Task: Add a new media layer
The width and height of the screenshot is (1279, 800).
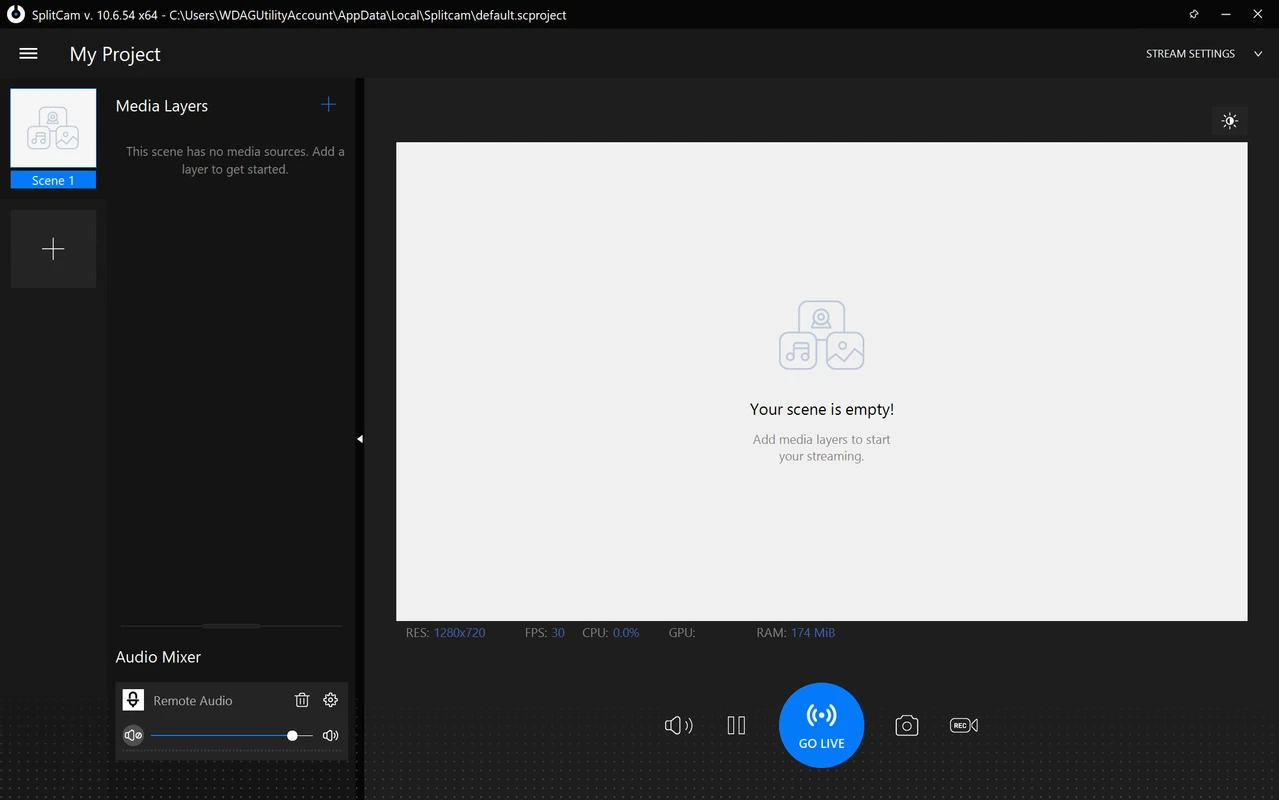Action: (328, 105)
